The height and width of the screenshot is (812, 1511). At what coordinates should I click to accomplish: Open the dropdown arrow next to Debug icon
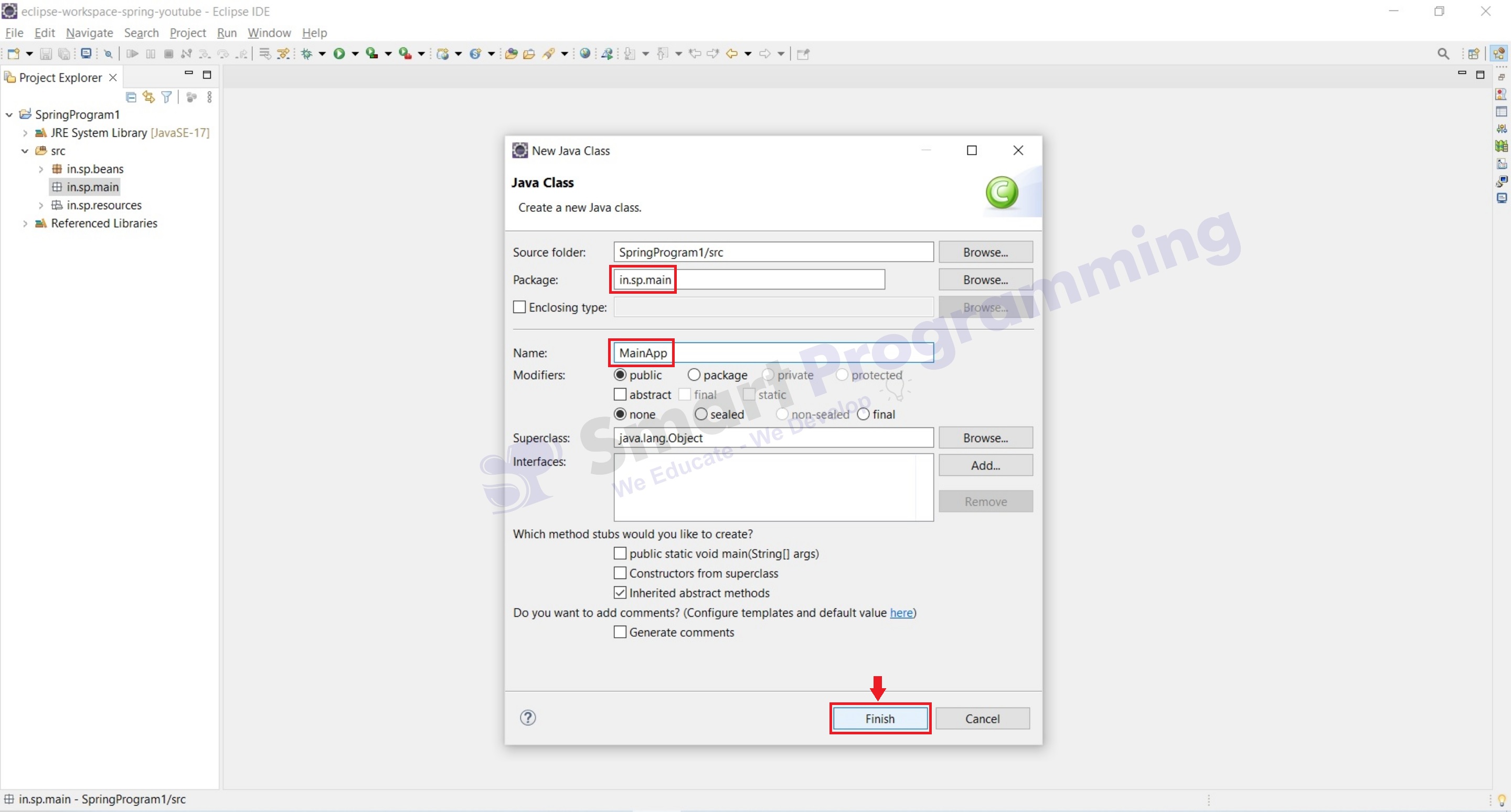[322, 54]
